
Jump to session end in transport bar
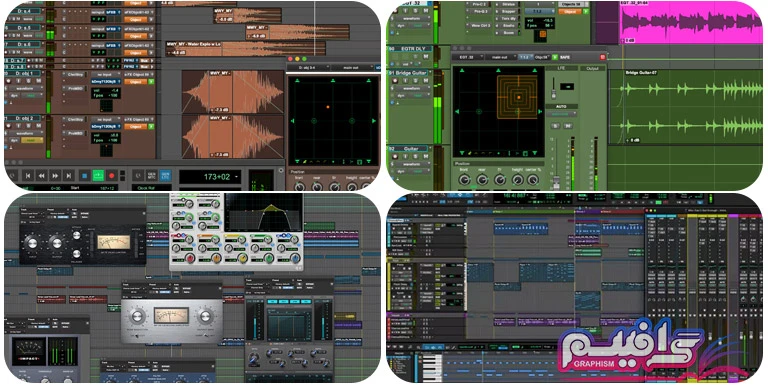[69, 175]
